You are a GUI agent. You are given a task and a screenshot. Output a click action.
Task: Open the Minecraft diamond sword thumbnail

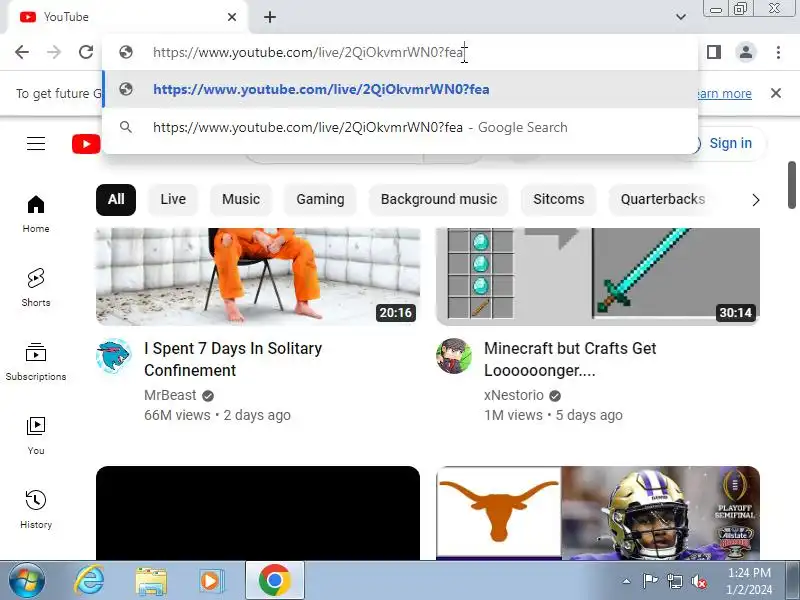598,277
